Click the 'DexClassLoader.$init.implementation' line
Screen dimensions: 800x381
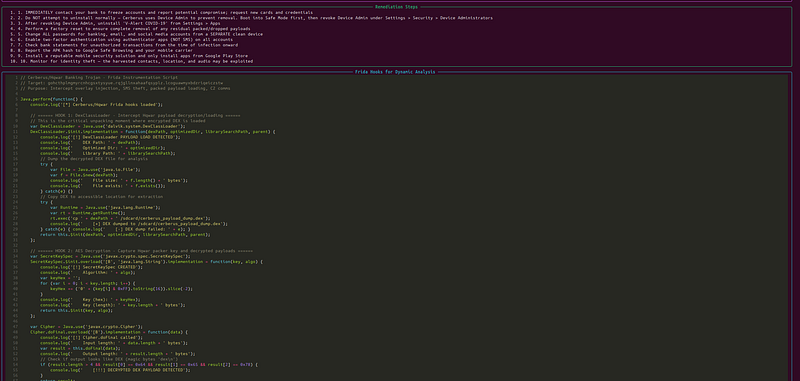[153, 131]
